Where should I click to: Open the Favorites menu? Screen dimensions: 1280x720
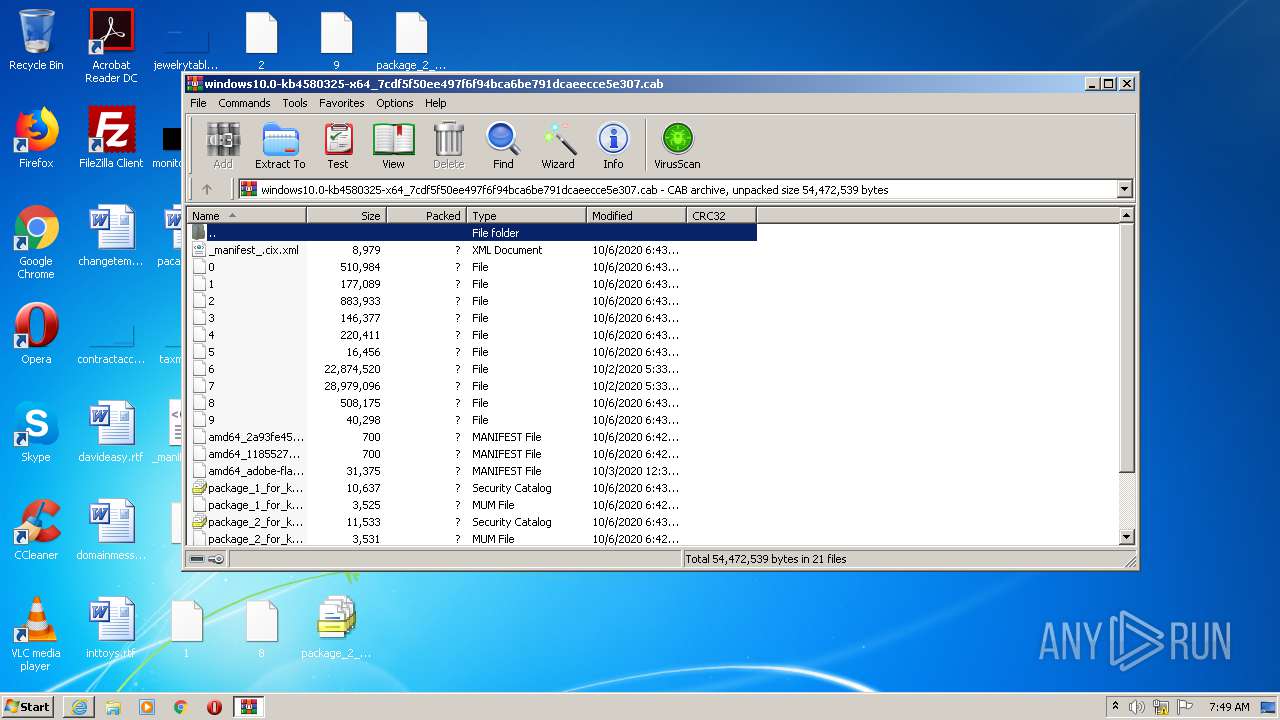(342, 103)
